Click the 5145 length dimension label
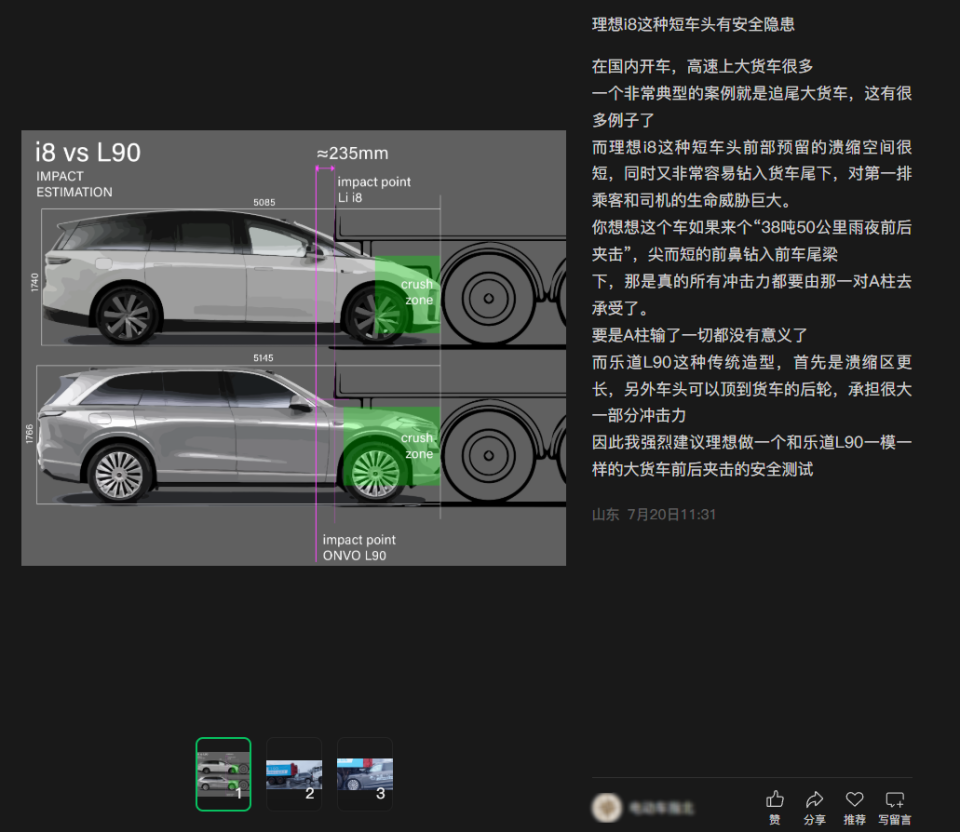This screenshot has height=832, width=960. [x=263, y=358]
